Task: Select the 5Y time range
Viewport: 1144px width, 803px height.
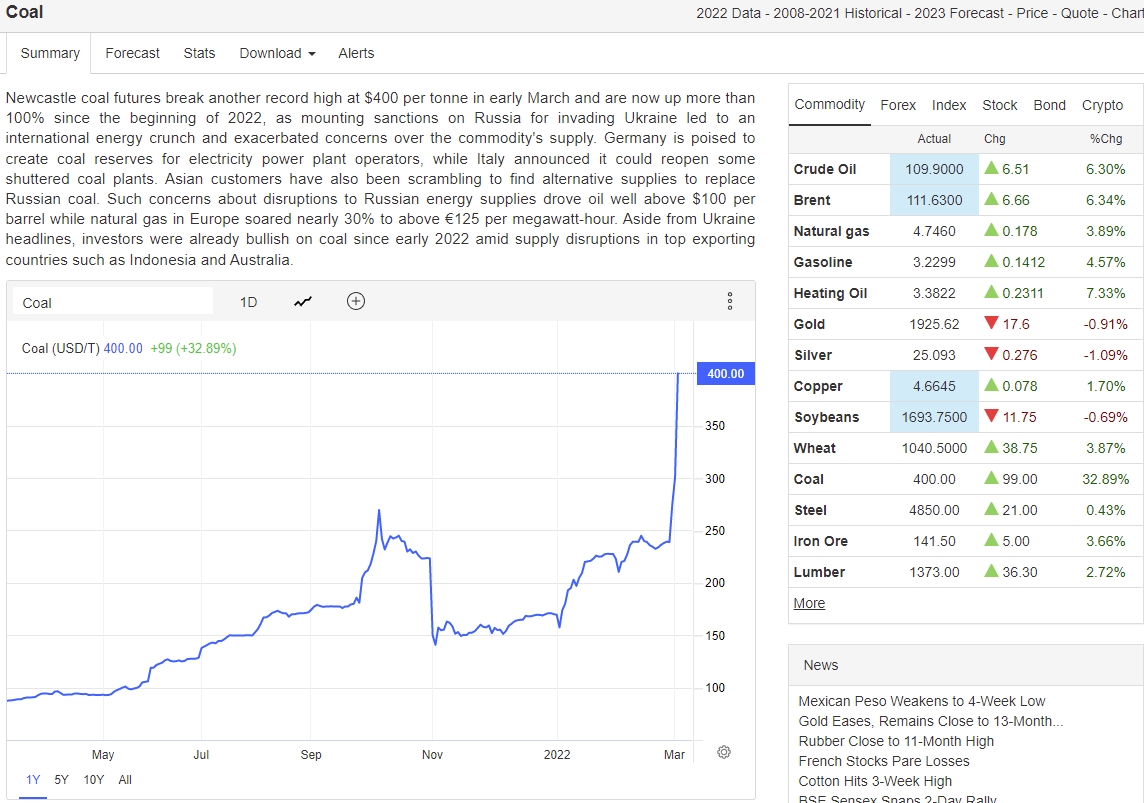Action: [62, 780]
